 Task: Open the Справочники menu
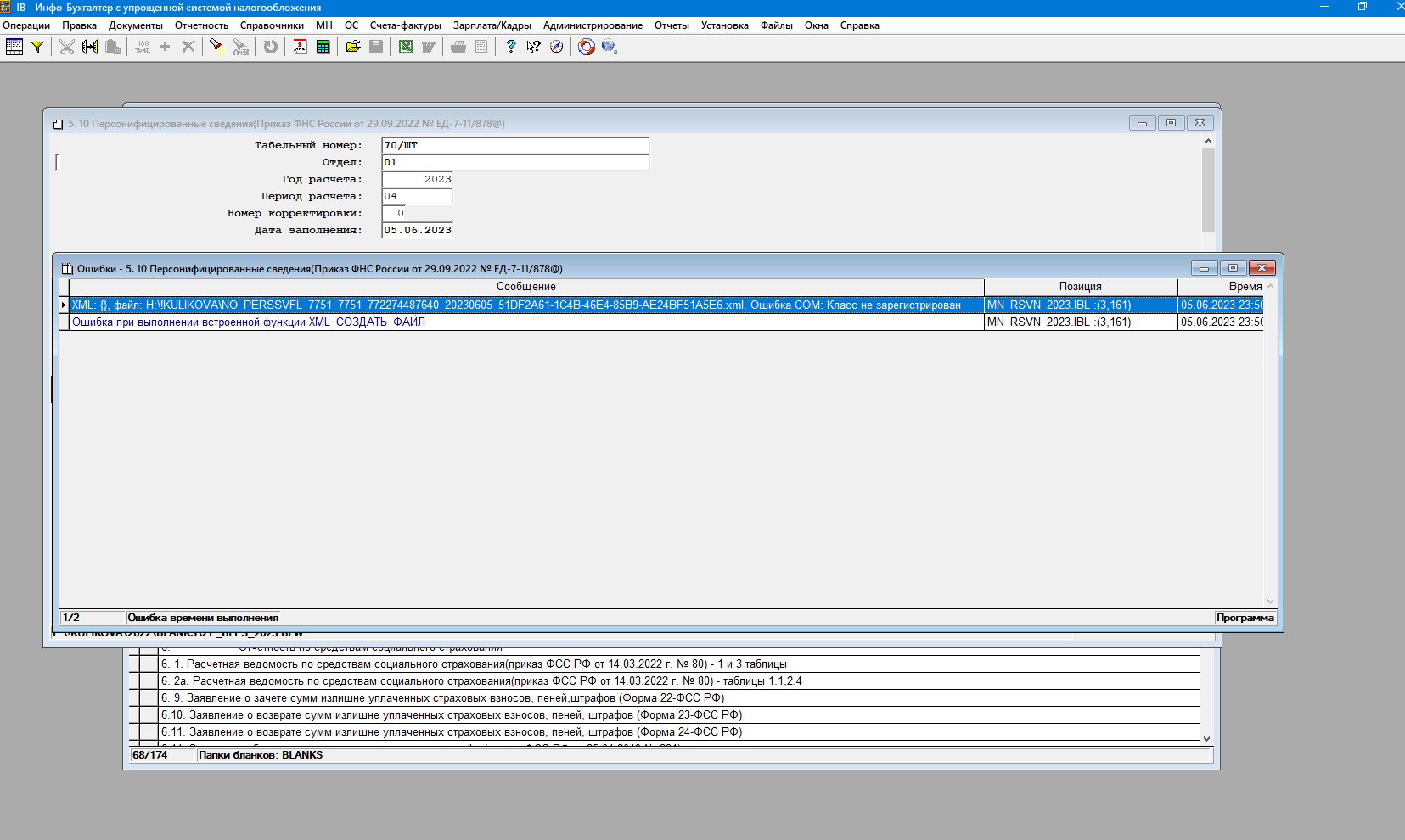(x=272, y=25)
